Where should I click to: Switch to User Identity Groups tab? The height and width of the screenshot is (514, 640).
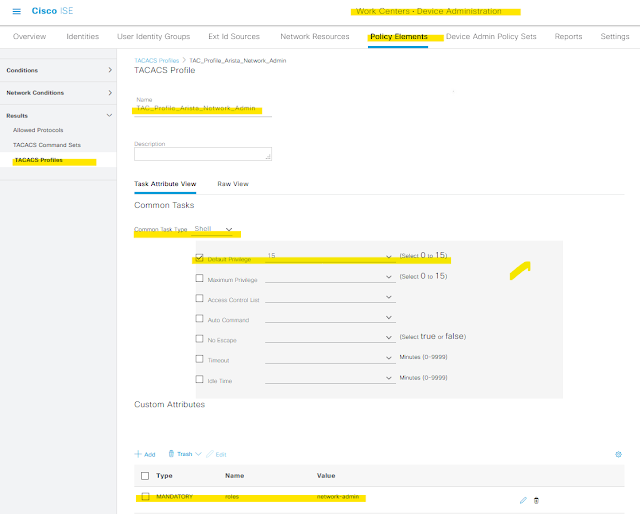click(153, 36)
